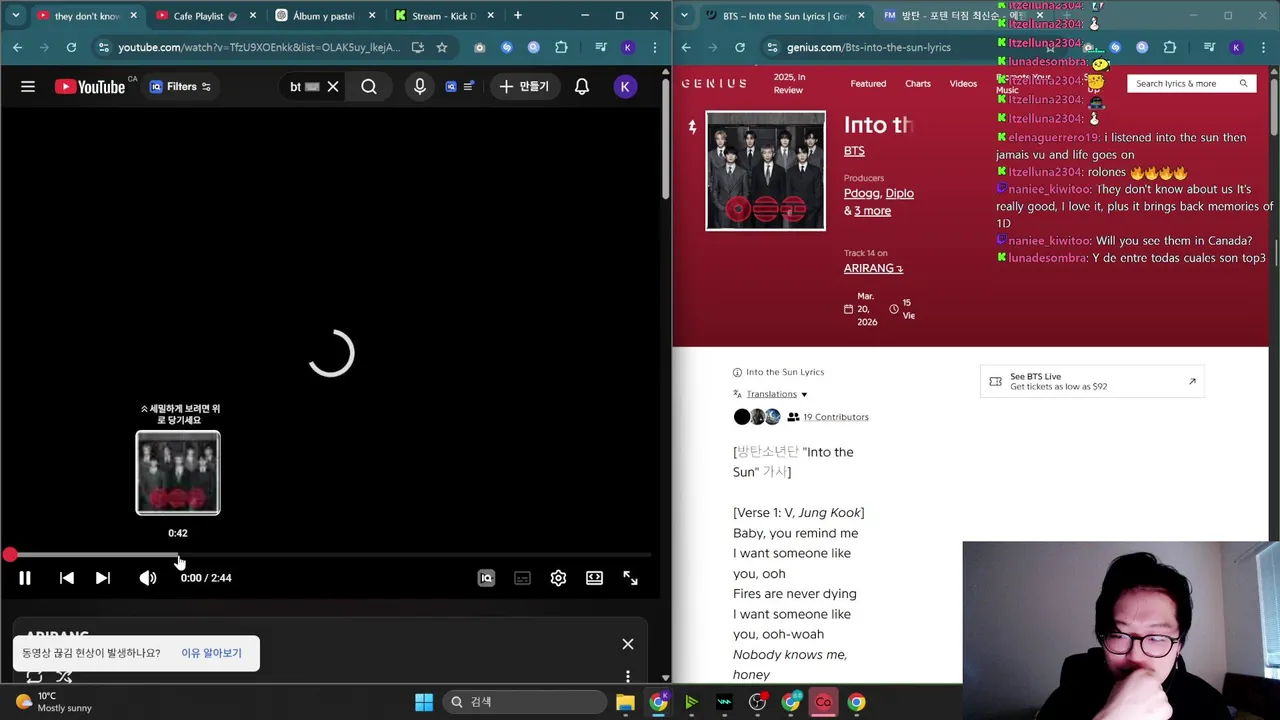Viewport: 1280px width, 720px height.
Task: Skip to the previous video in playlist
Action: point(67,578)
